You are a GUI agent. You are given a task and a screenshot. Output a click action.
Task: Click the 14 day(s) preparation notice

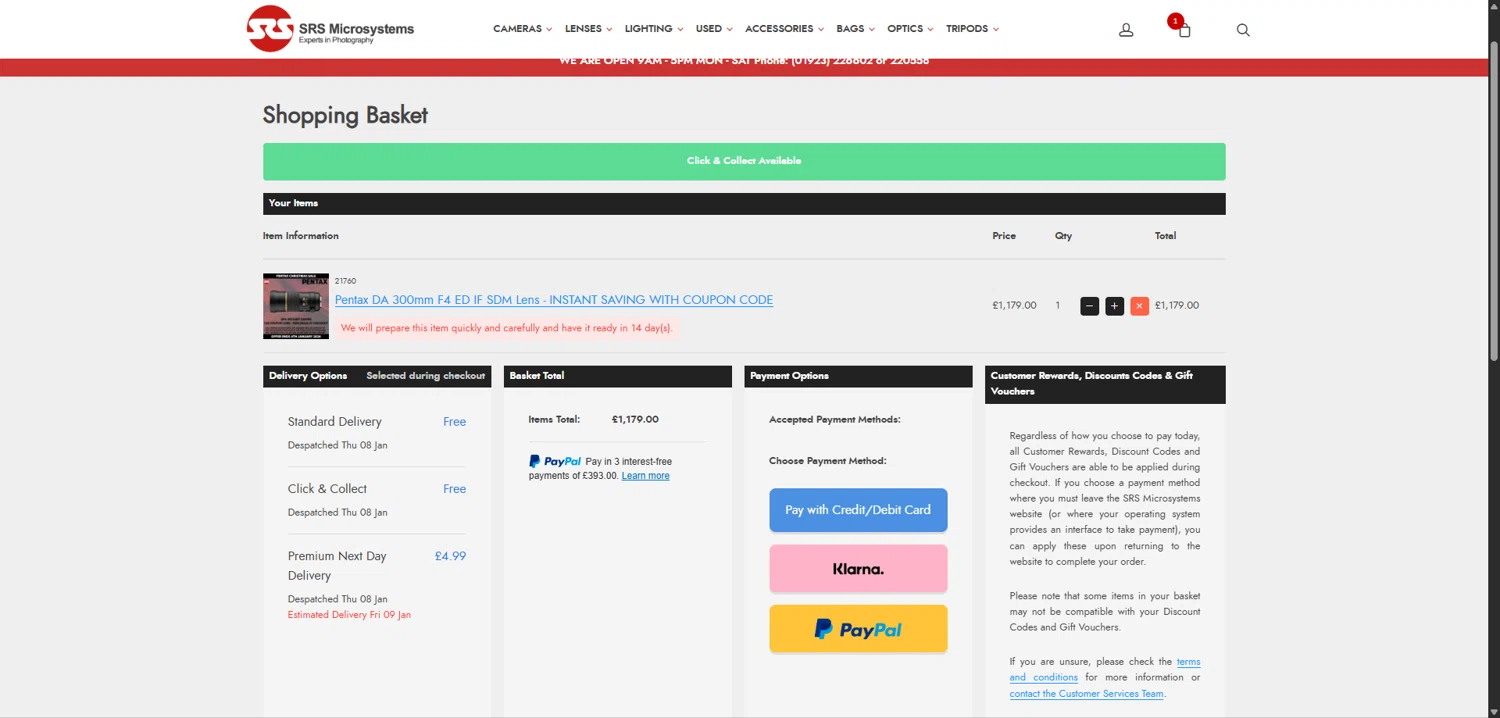507,328
